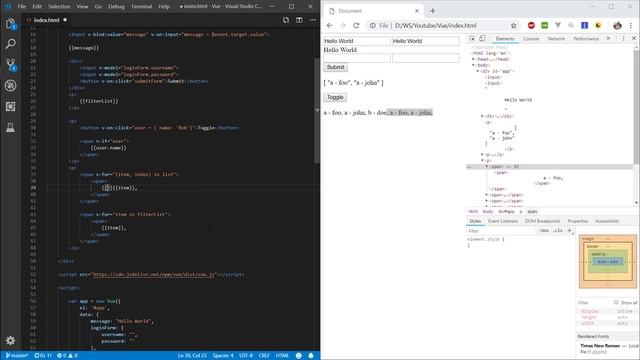This screenshot has height=360, width=640.
Task: Click the Submit button on the page
Action: pyautogui.click(x=336, y=67)
